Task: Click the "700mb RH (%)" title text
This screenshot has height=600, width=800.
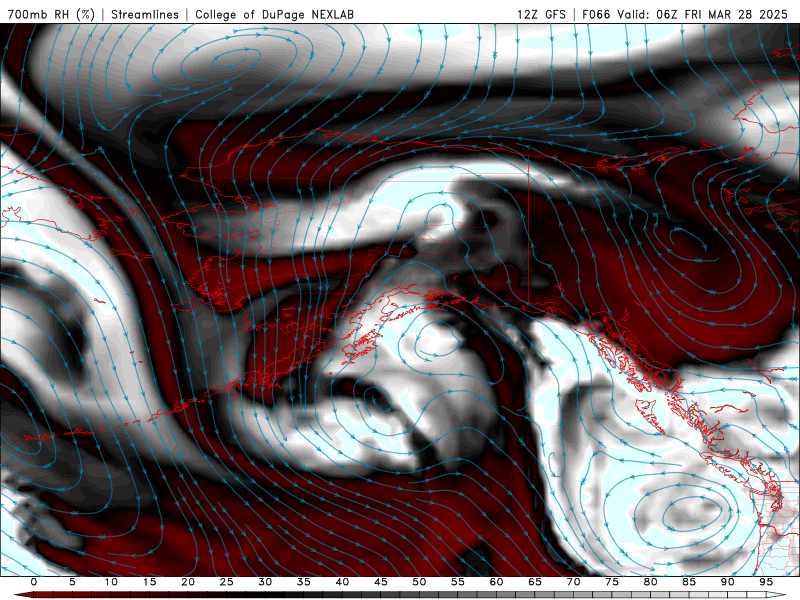Action: click(x=51, y=14)
